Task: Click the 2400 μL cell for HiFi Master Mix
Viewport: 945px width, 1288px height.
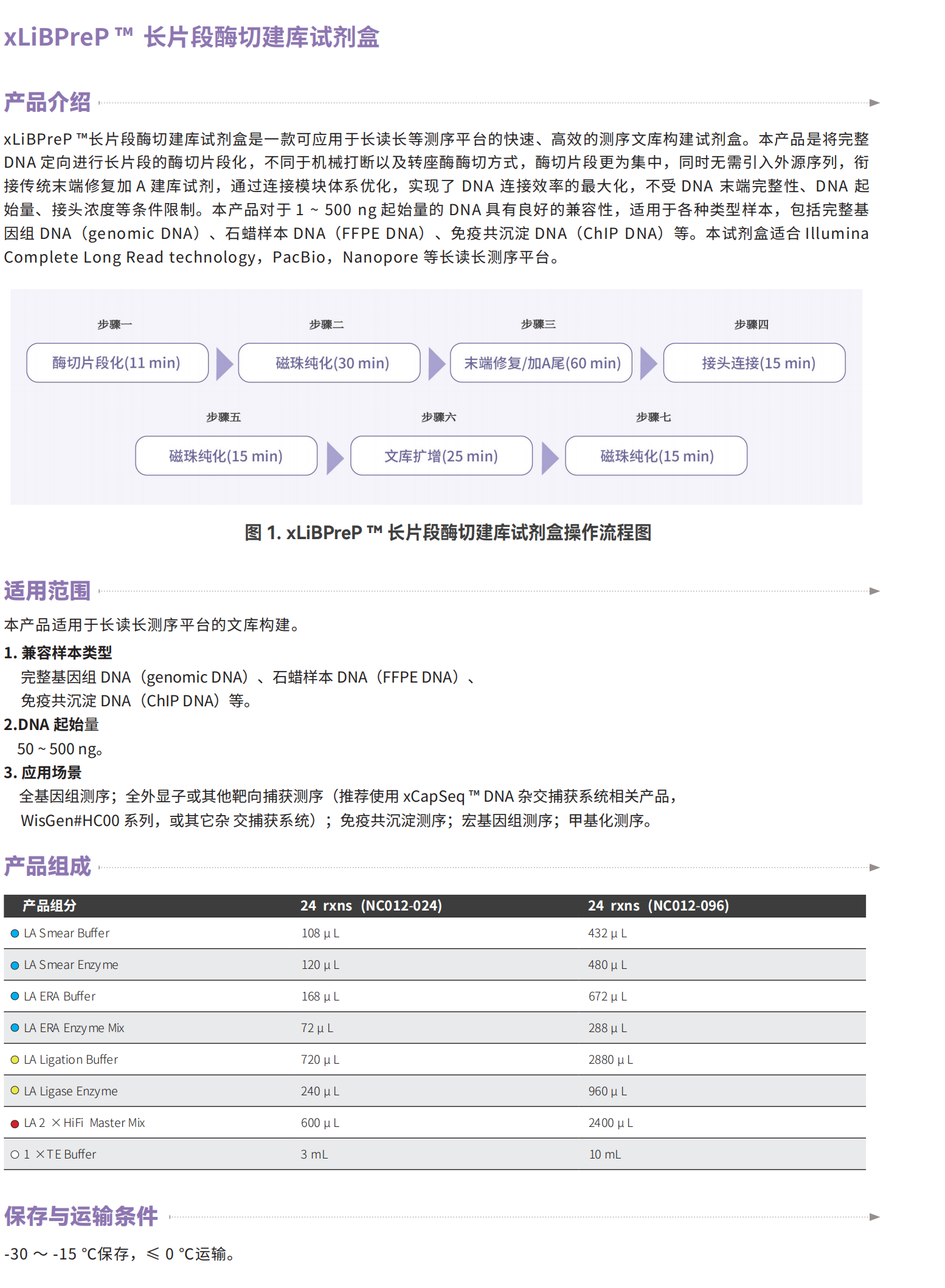Action: (611, 1123)
